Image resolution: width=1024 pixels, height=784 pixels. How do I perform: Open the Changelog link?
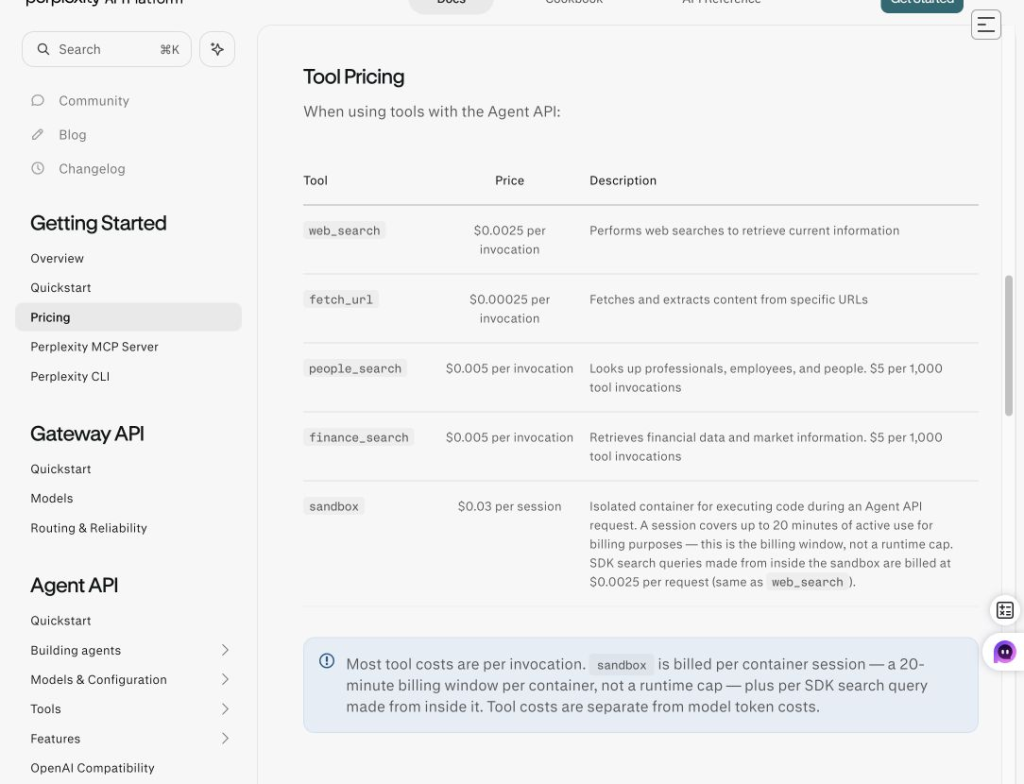pyautogui.click(x=91, y=169)
